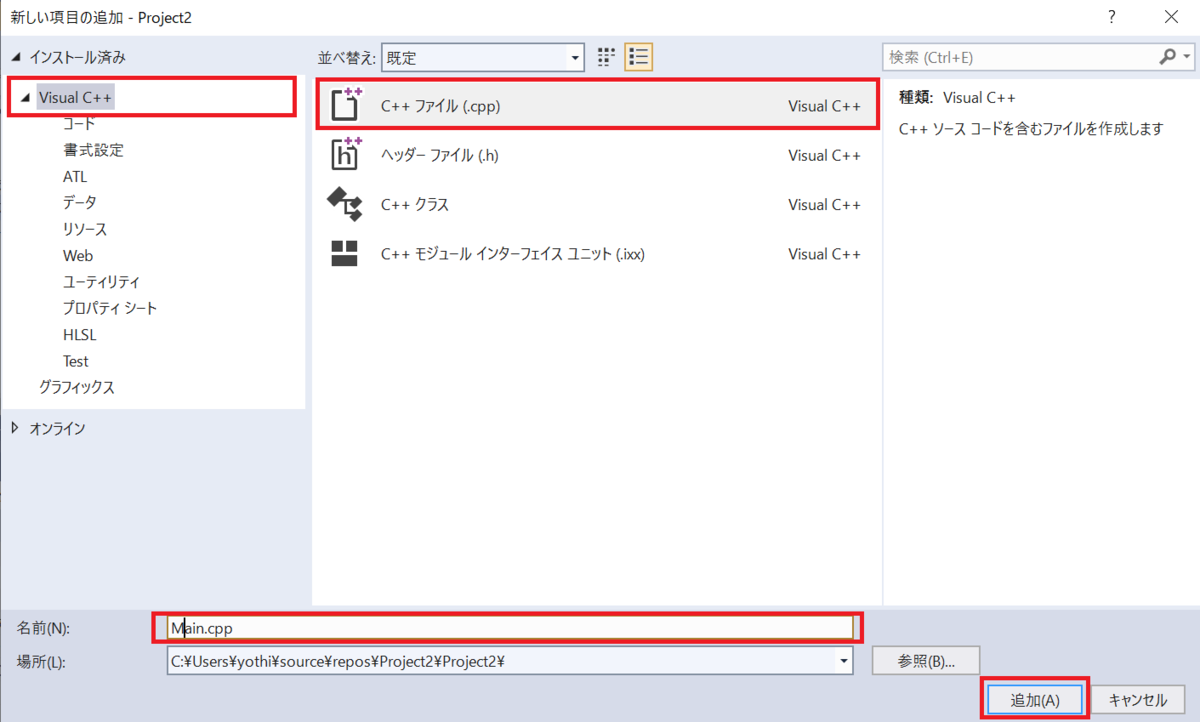Click the インストール済み heading text

tap(78, 57)
